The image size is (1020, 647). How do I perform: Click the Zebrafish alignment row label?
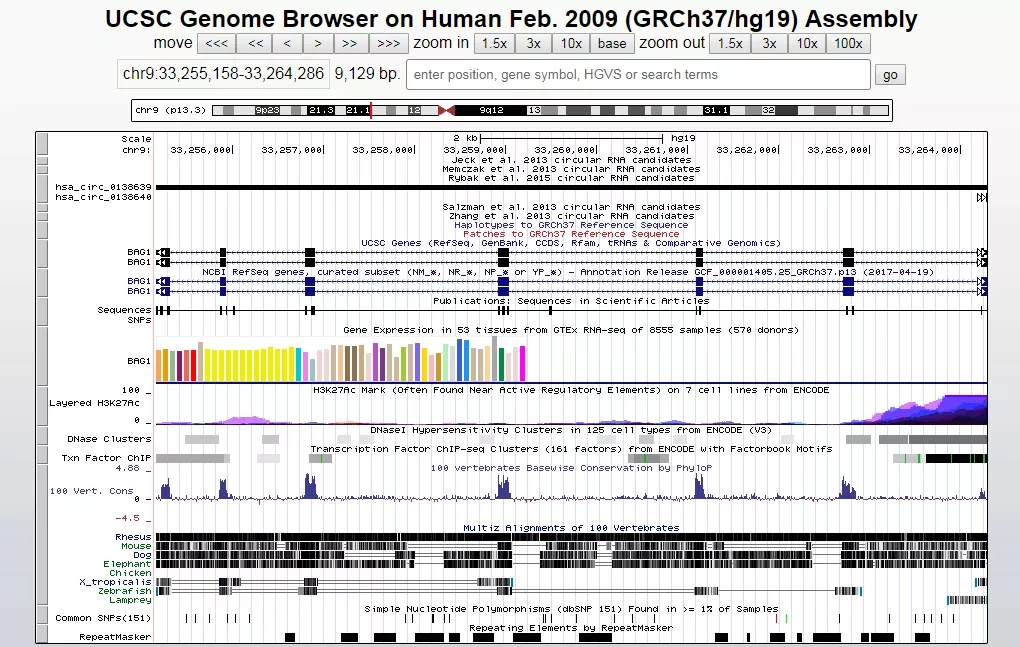(124, 592)
